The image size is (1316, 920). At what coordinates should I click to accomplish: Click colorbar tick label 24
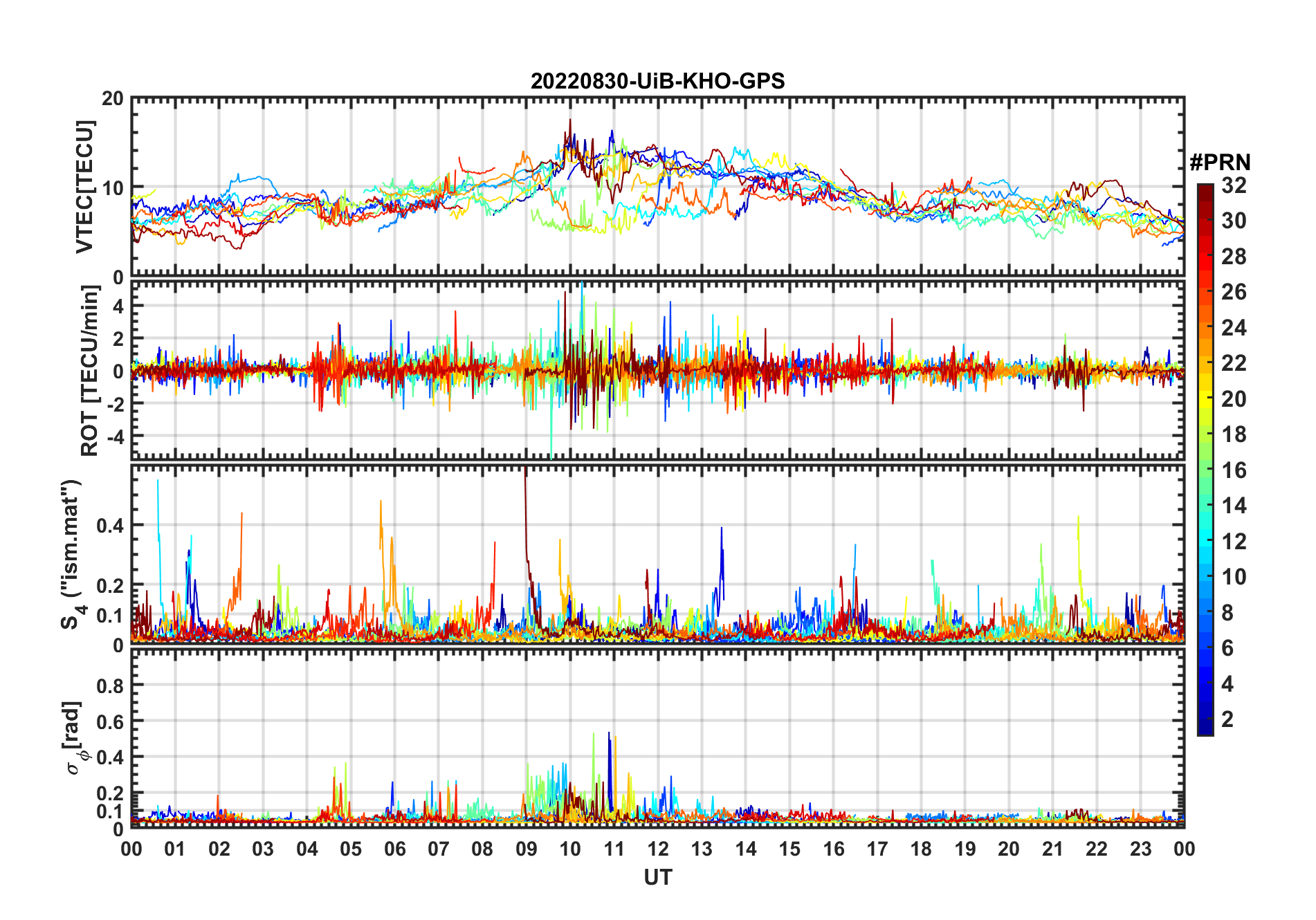1234,328
